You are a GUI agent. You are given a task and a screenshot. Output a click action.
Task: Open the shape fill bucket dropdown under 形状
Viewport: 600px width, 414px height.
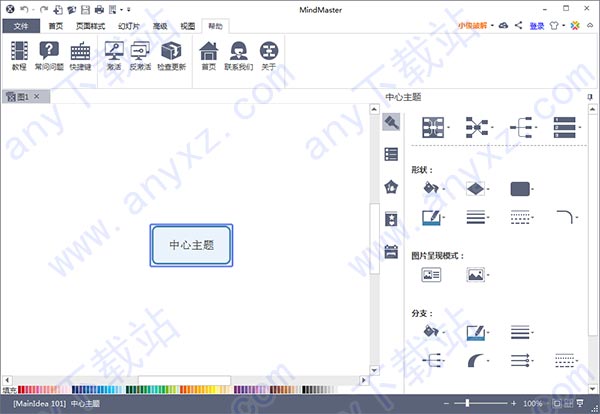[434, 188]
